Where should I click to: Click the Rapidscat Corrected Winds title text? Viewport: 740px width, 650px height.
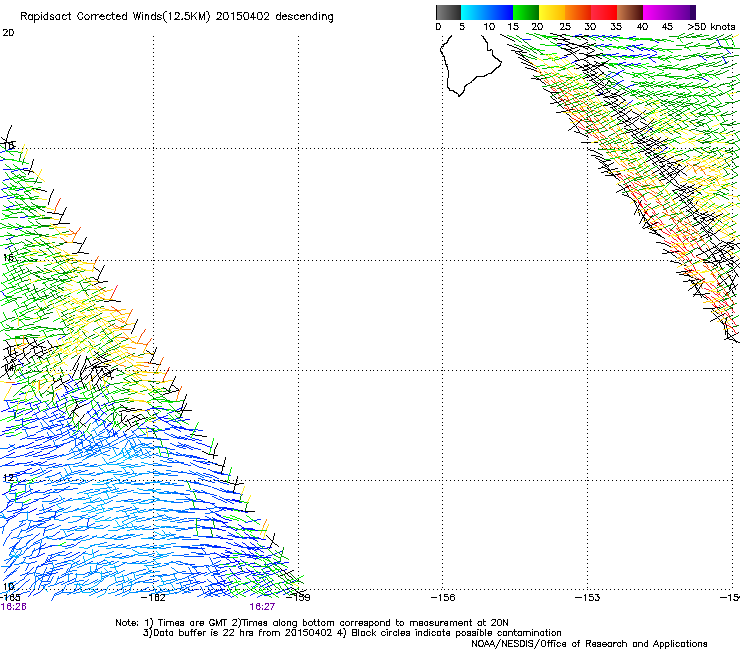(x=177, y=17)
